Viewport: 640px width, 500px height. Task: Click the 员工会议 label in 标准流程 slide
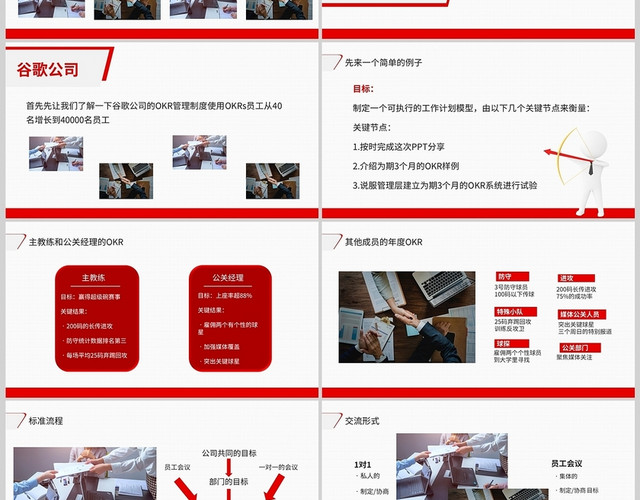coord(177,467)
